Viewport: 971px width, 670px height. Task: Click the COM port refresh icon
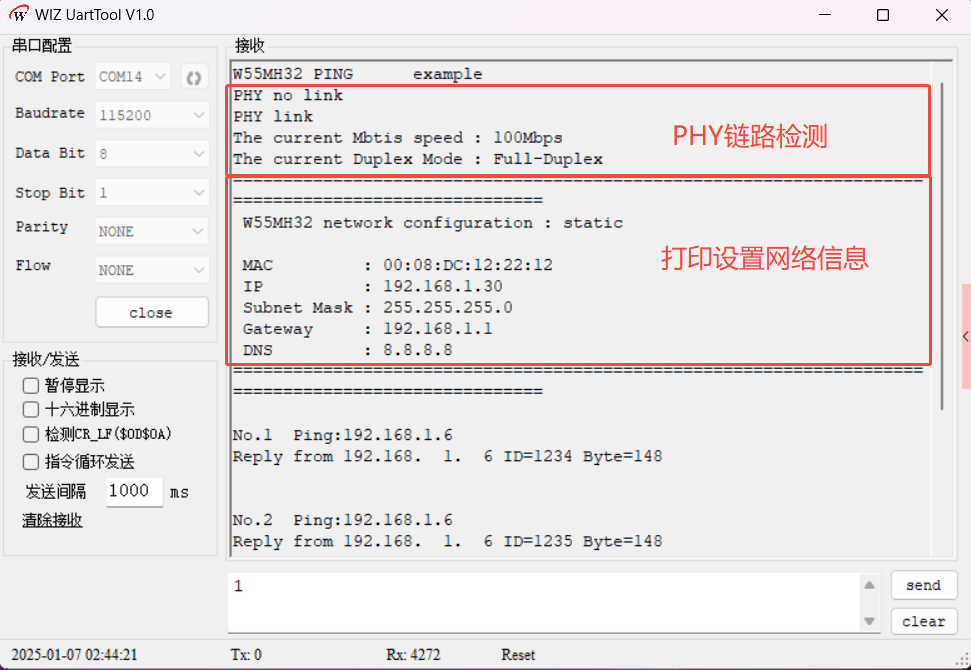[194, 77]
